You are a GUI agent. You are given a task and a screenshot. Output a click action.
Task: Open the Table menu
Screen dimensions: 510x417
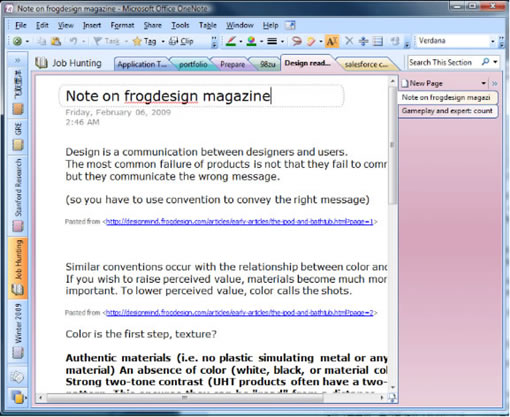(208, 25)
